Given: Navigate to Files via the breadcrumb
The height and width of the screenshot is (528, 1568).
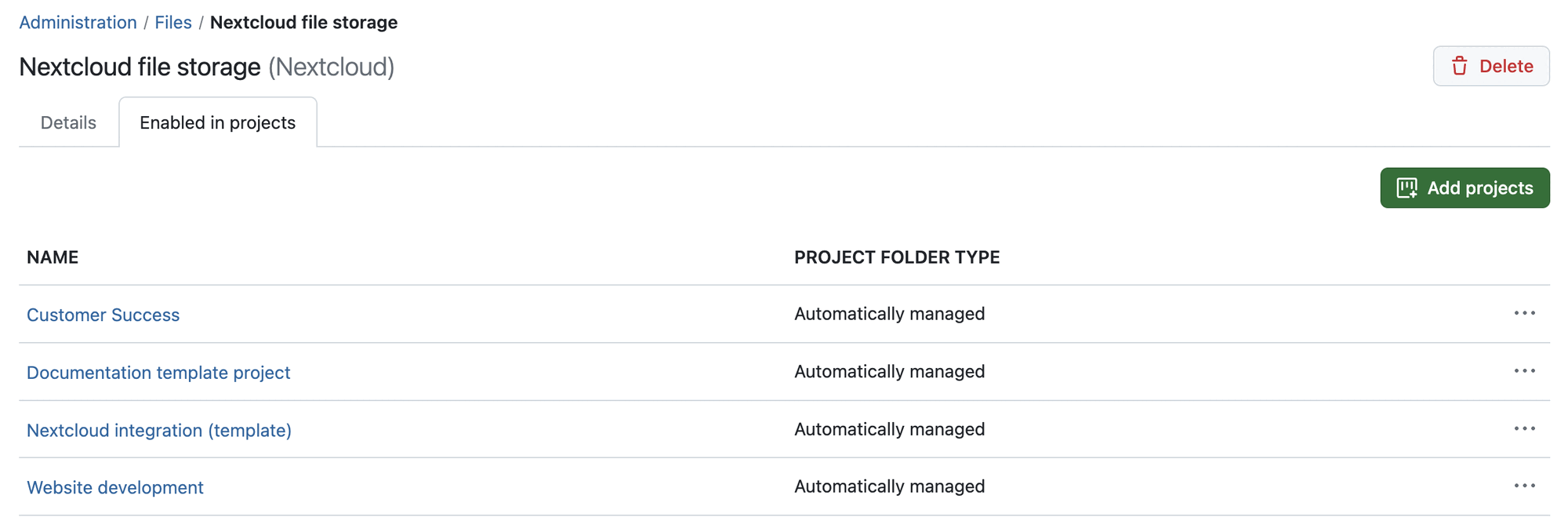Looking at the screenshot, I should (172, 22).
